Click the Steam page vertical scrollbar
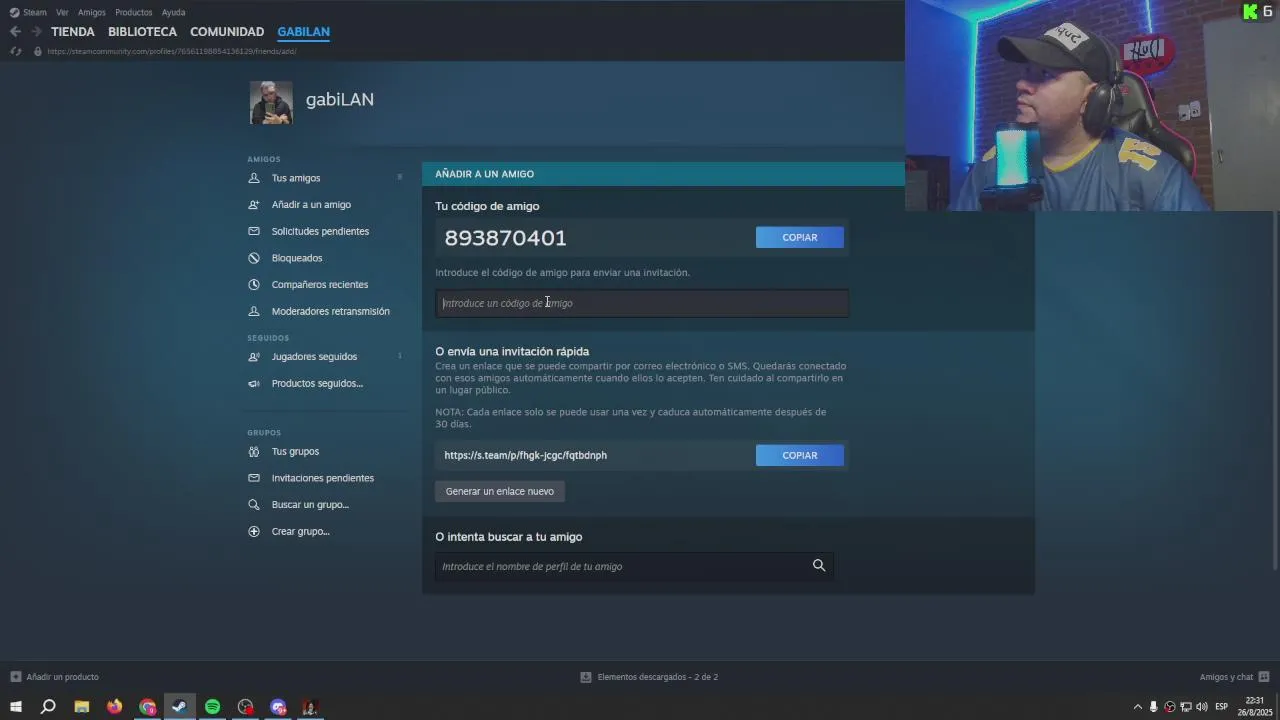This screenshot has width=1280, height=720. pyautogui.click(x=1274, y=391)
